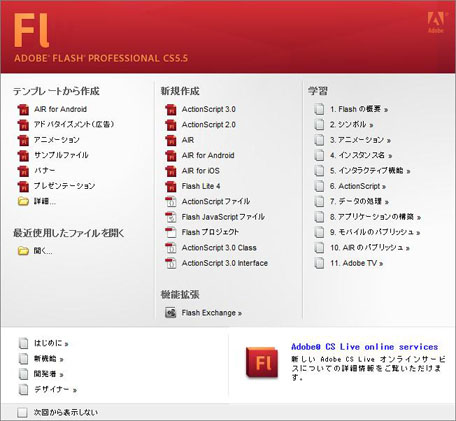Click the 開く... text label
This screenshot has width=456, height=421.
click(x=43, y=251)
